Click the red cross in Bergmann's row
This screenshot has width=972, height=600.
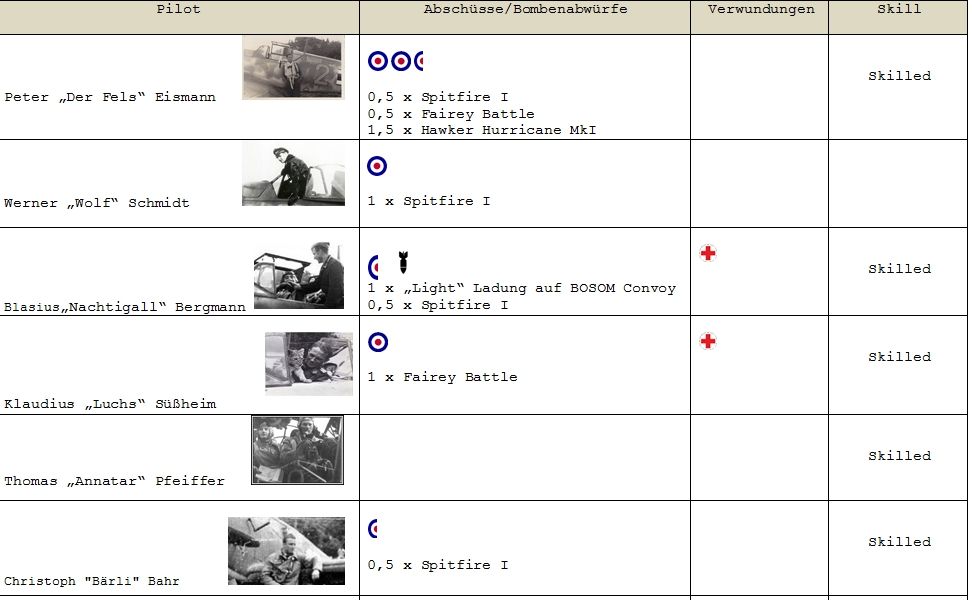coord(708,253)
